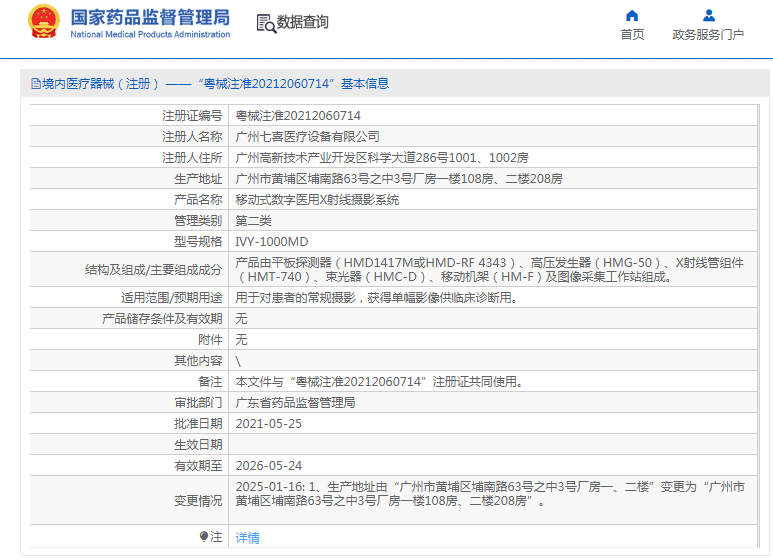Open the 详情 link

coord(247,537)
